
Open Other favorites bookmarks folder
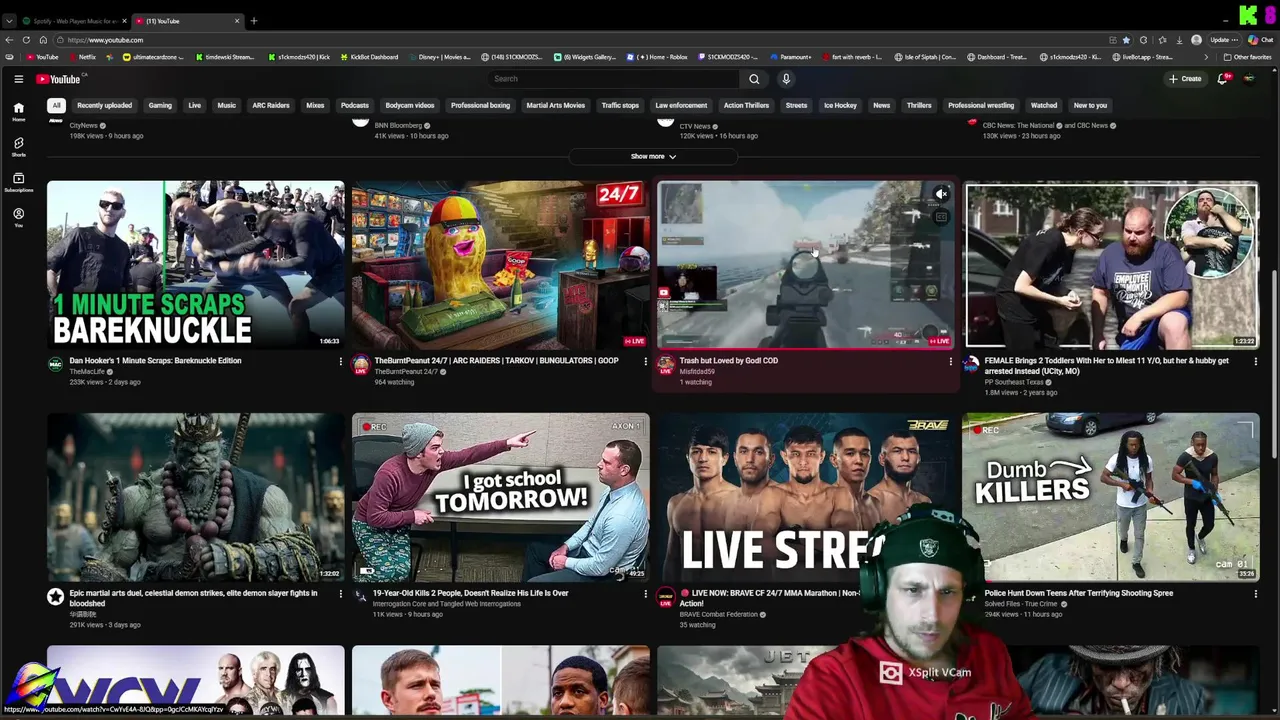pos(1247,57)
